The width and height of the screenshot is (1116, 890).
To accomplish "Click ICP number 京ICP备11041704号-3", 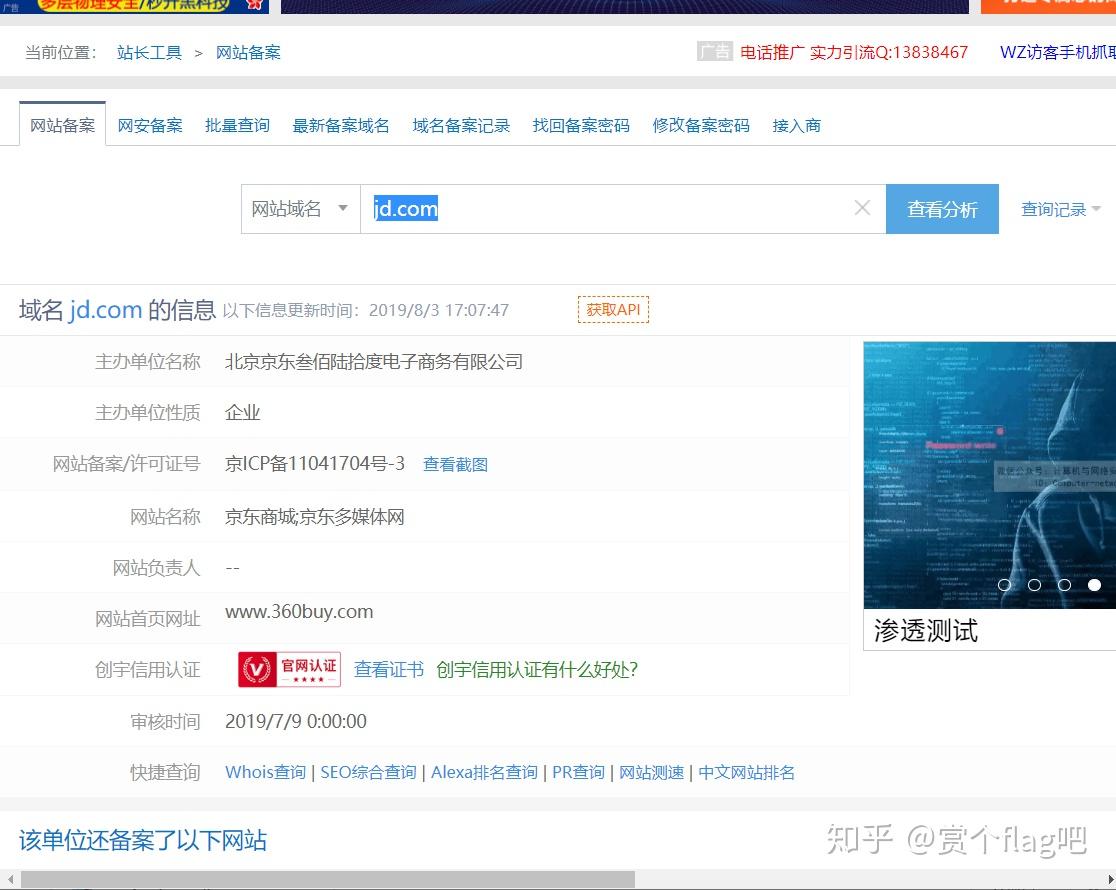I will tap(315, 464).
